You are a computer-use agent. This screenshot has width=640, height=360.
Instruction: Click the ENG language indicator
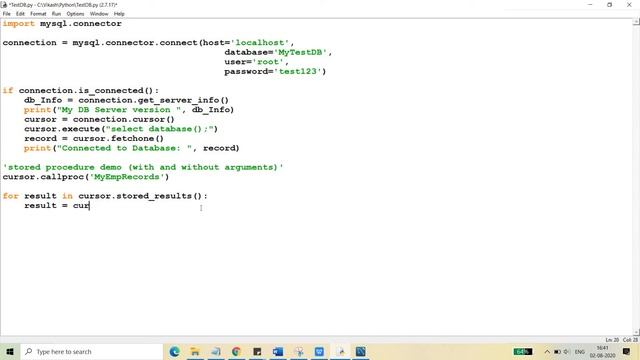coord(580,351)
